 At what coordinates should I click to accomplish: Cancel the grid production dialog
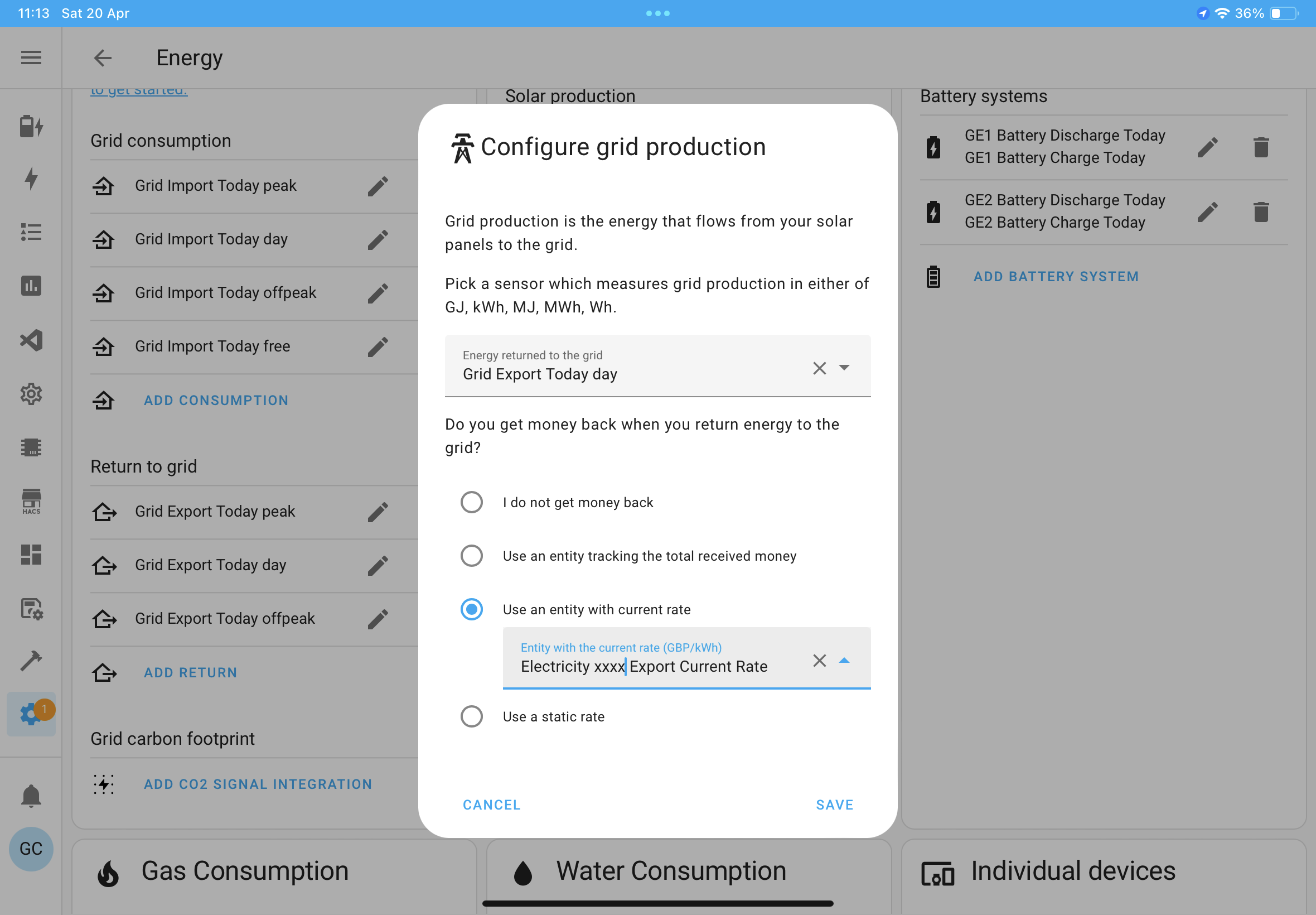point(492,805)
